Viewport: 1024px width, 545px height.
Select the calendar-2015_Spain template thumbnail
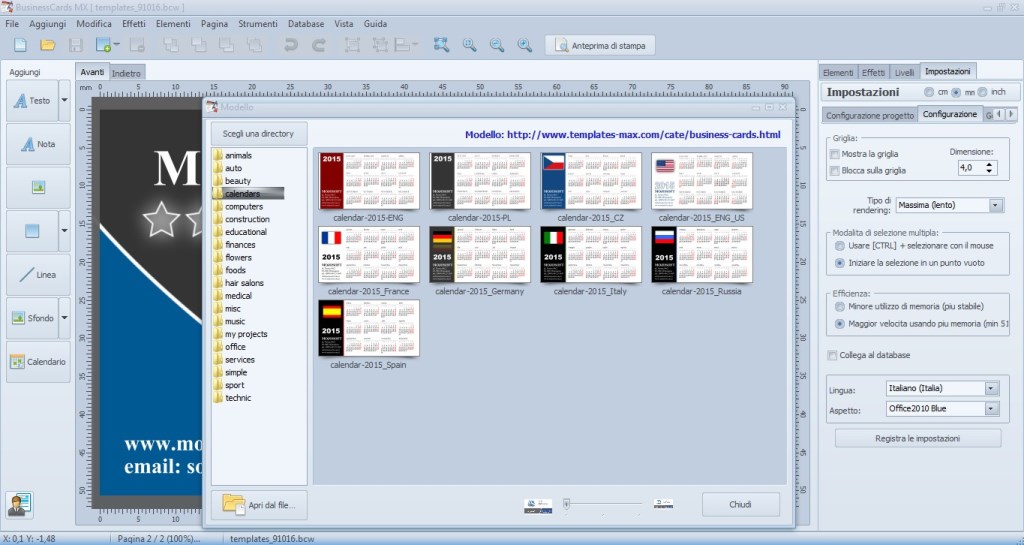[x=369, y=328]
